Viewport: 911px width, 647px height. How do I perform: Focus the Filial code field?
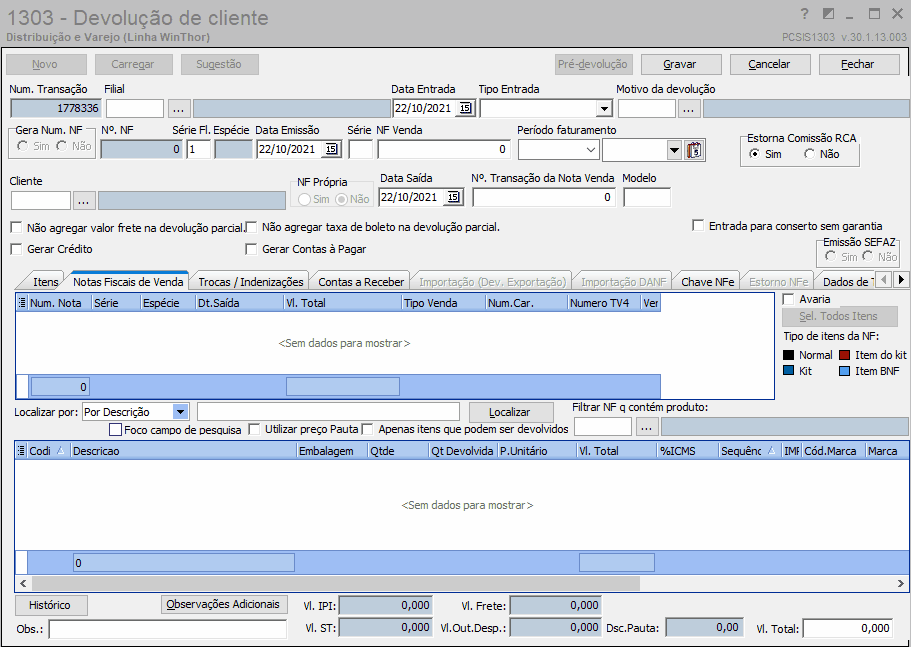coord(135,109)
